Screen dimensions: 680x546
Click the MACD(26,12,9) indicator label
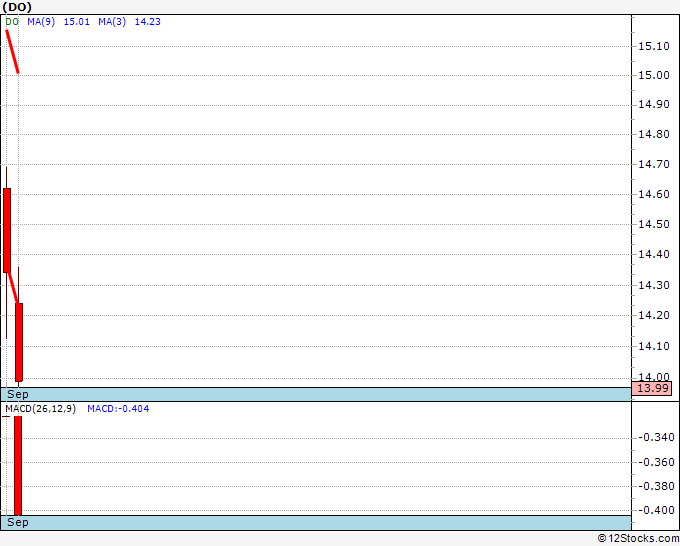click(x=41, y=409)
